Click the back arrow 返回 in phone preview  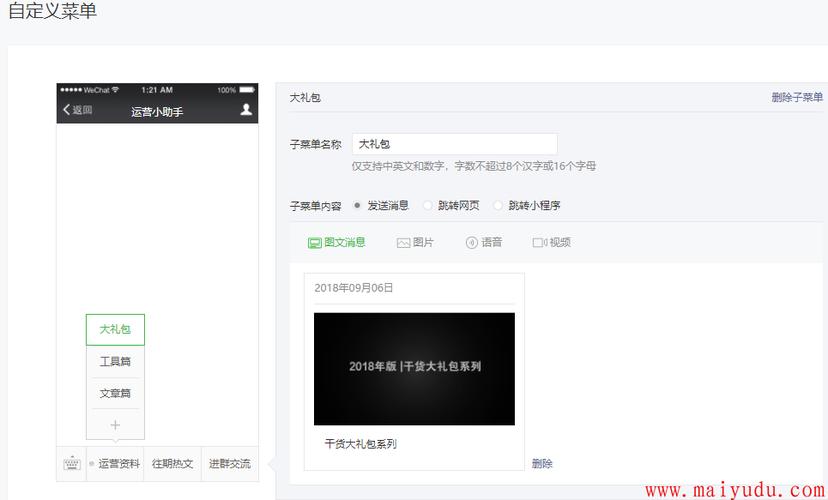pos(78,110)
